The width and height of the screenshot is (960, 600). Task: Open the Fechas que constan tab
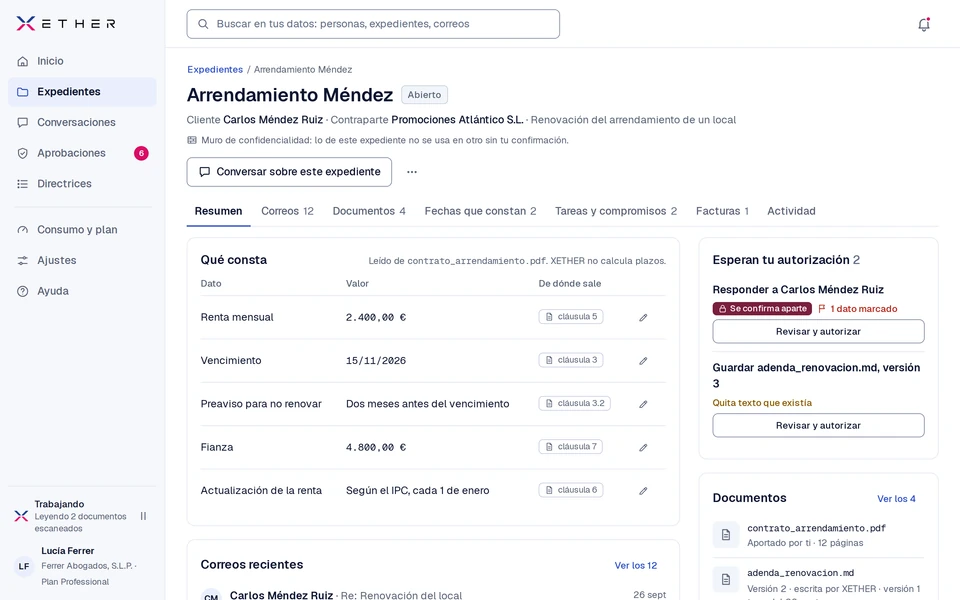pyautogui.click(x=481, y=211)
